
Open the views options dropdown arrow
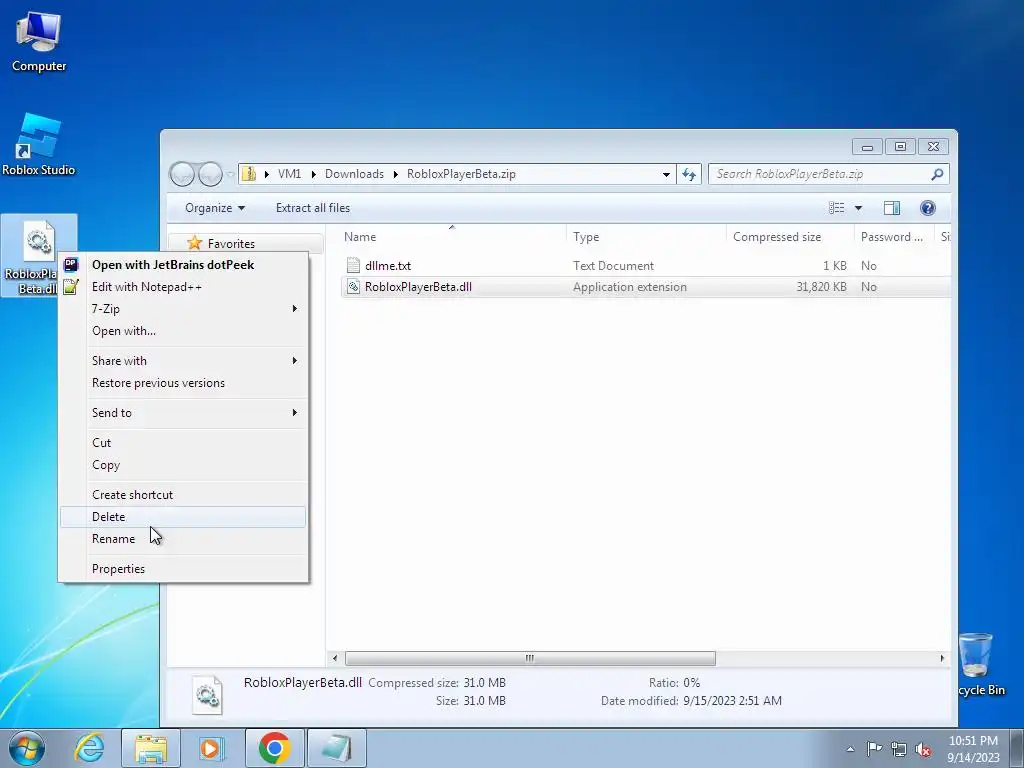tap(858, 208)
